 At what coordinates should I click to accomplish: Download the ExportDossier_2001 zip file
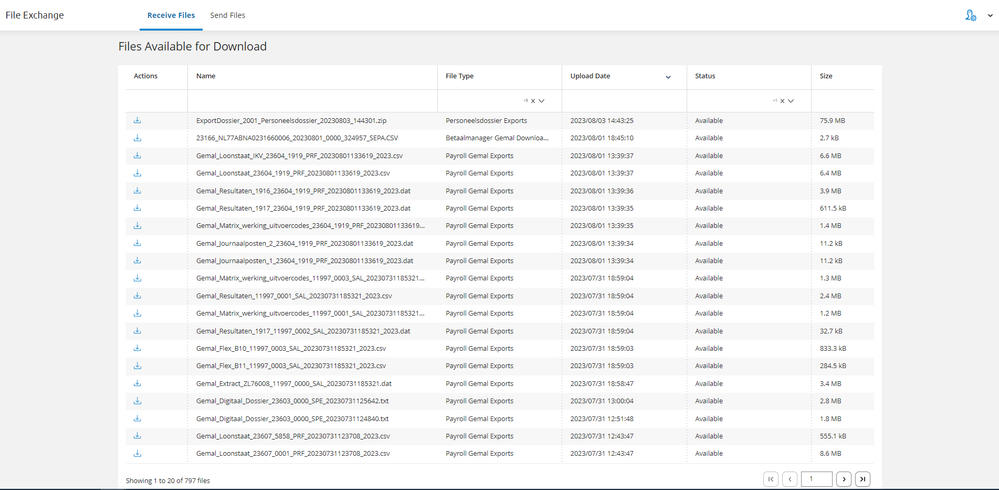137,121
